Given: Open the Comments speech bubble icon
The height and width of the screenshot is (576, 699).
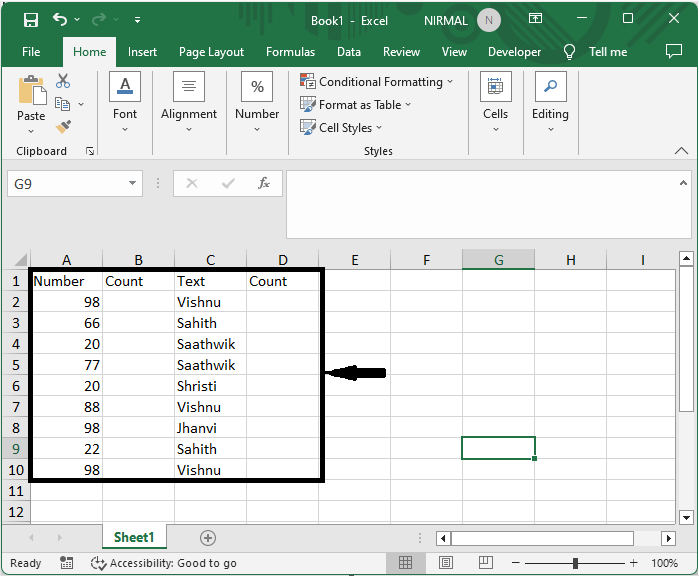Looking at the screenshot, I should pyautogui.click(x=674, y=51).
